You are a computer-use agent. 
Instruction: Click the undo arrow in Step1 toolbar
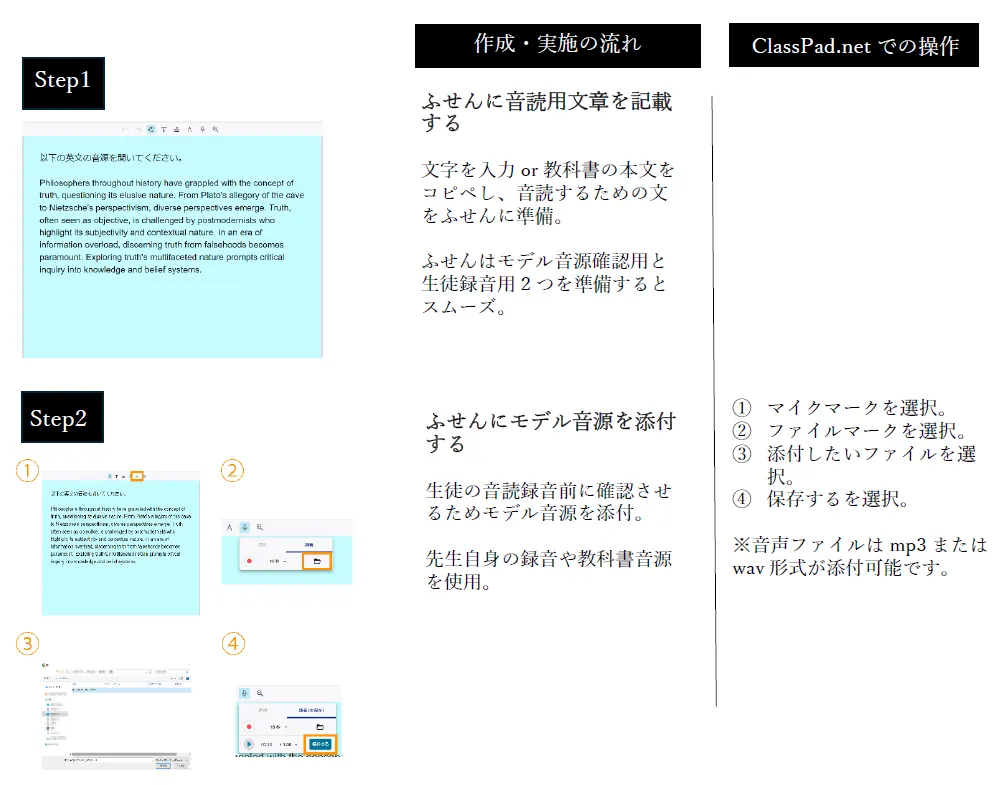tap(125, 129)
